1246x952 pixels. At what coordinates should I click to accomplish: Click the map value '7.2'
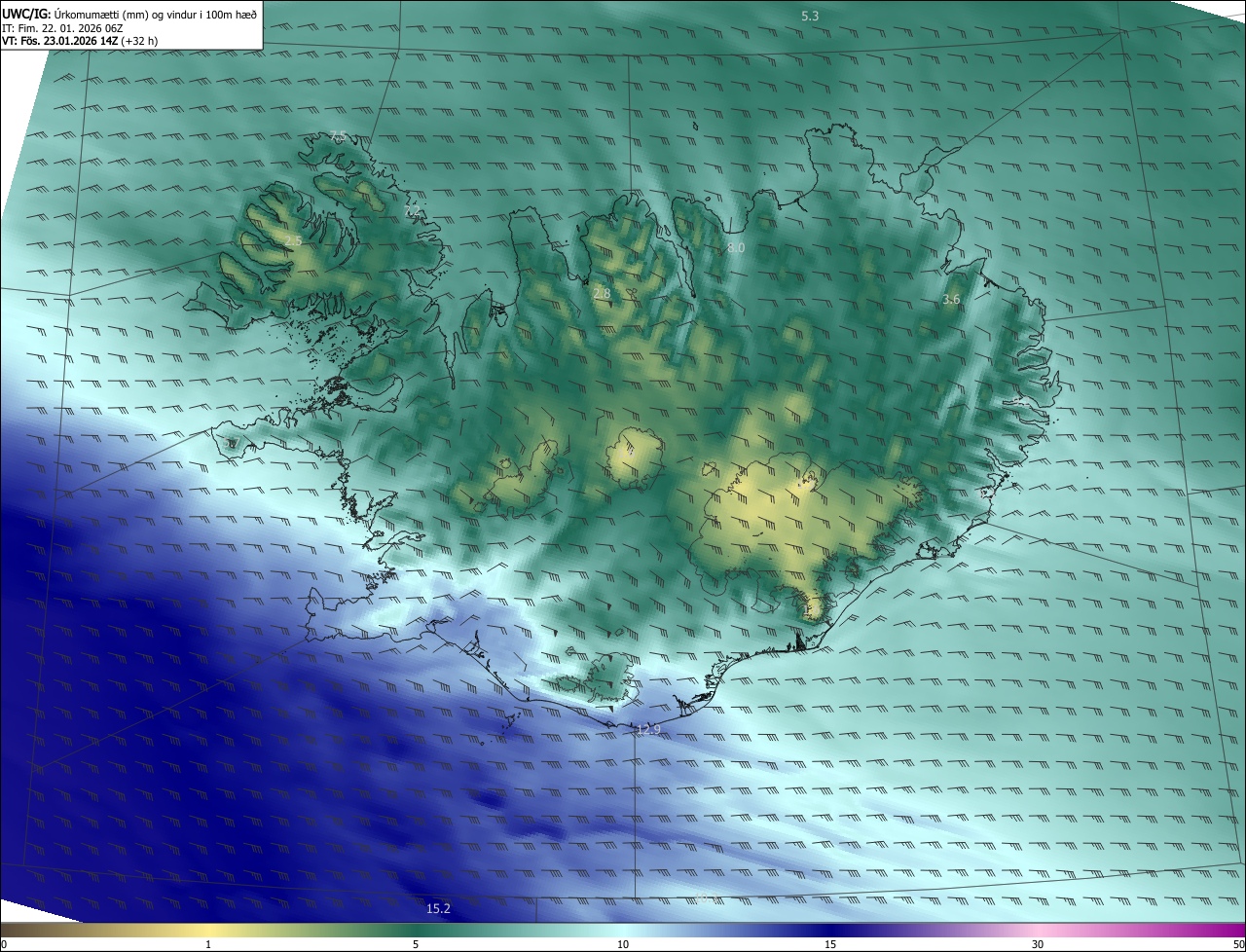[412, 210]
